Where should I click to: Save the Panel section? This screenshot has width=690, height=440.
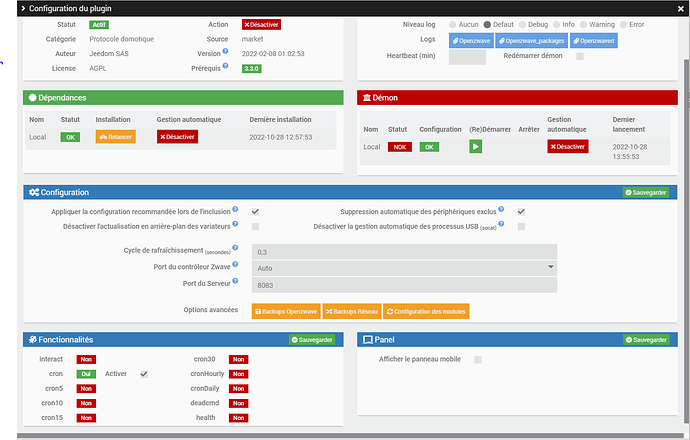click(646, 340)
